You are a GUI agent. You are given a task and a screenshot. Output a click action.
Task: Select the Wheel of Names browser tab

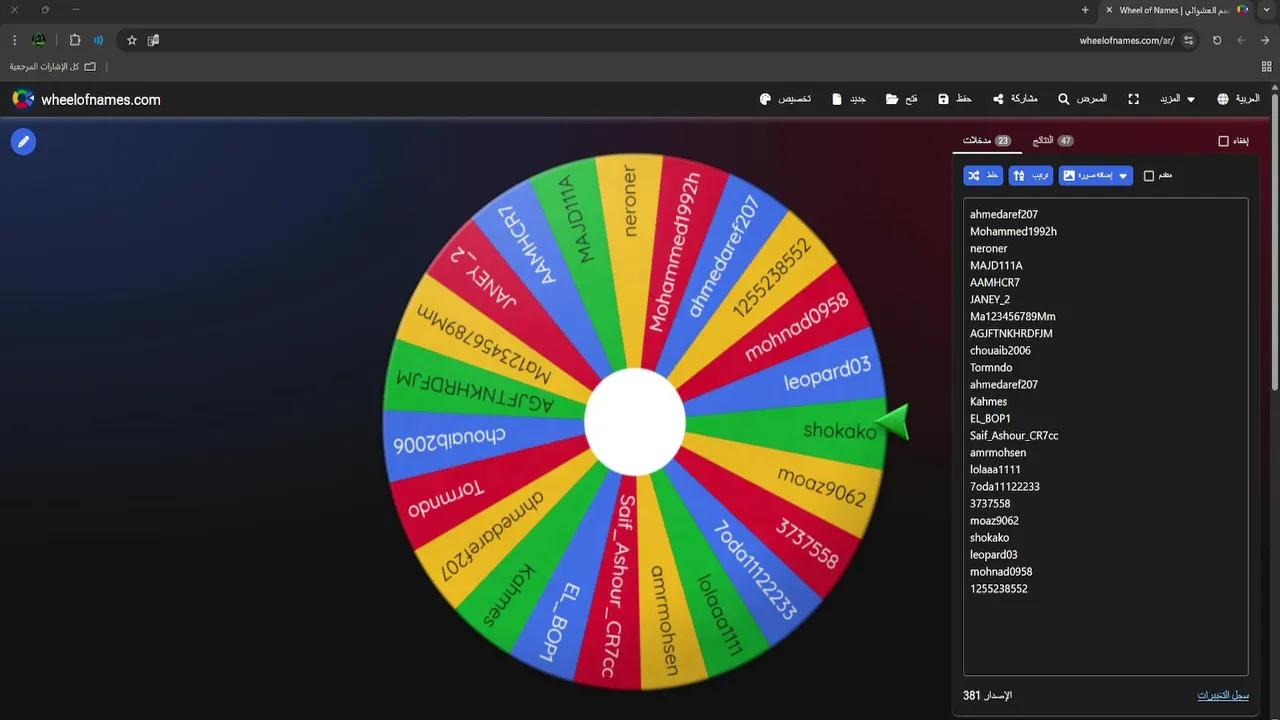1176,10
